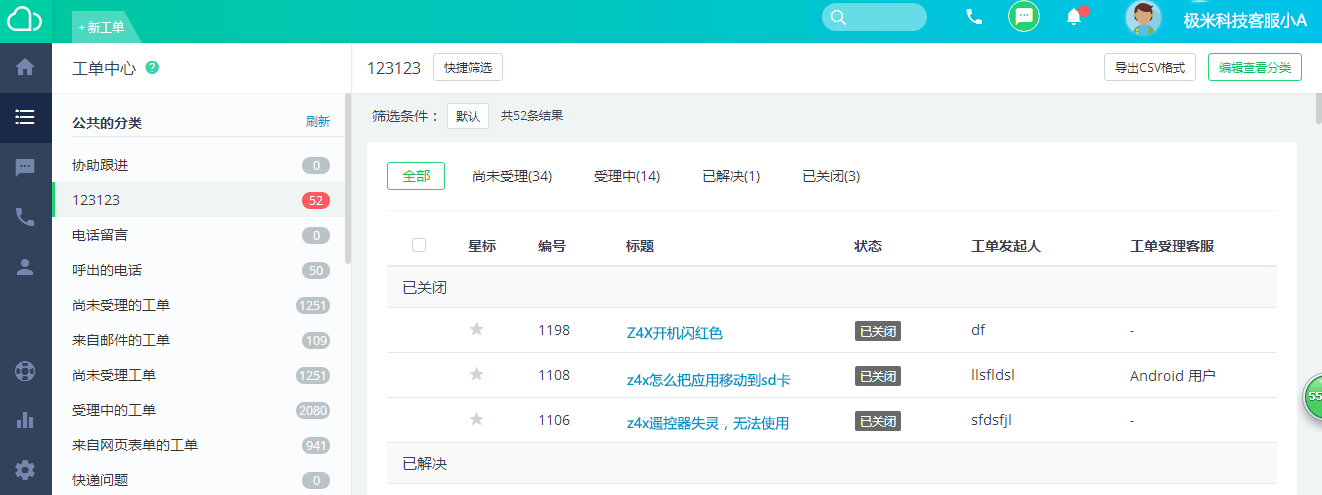
Task: Open the chat messages sidebar icon
Action: [25, 167]
